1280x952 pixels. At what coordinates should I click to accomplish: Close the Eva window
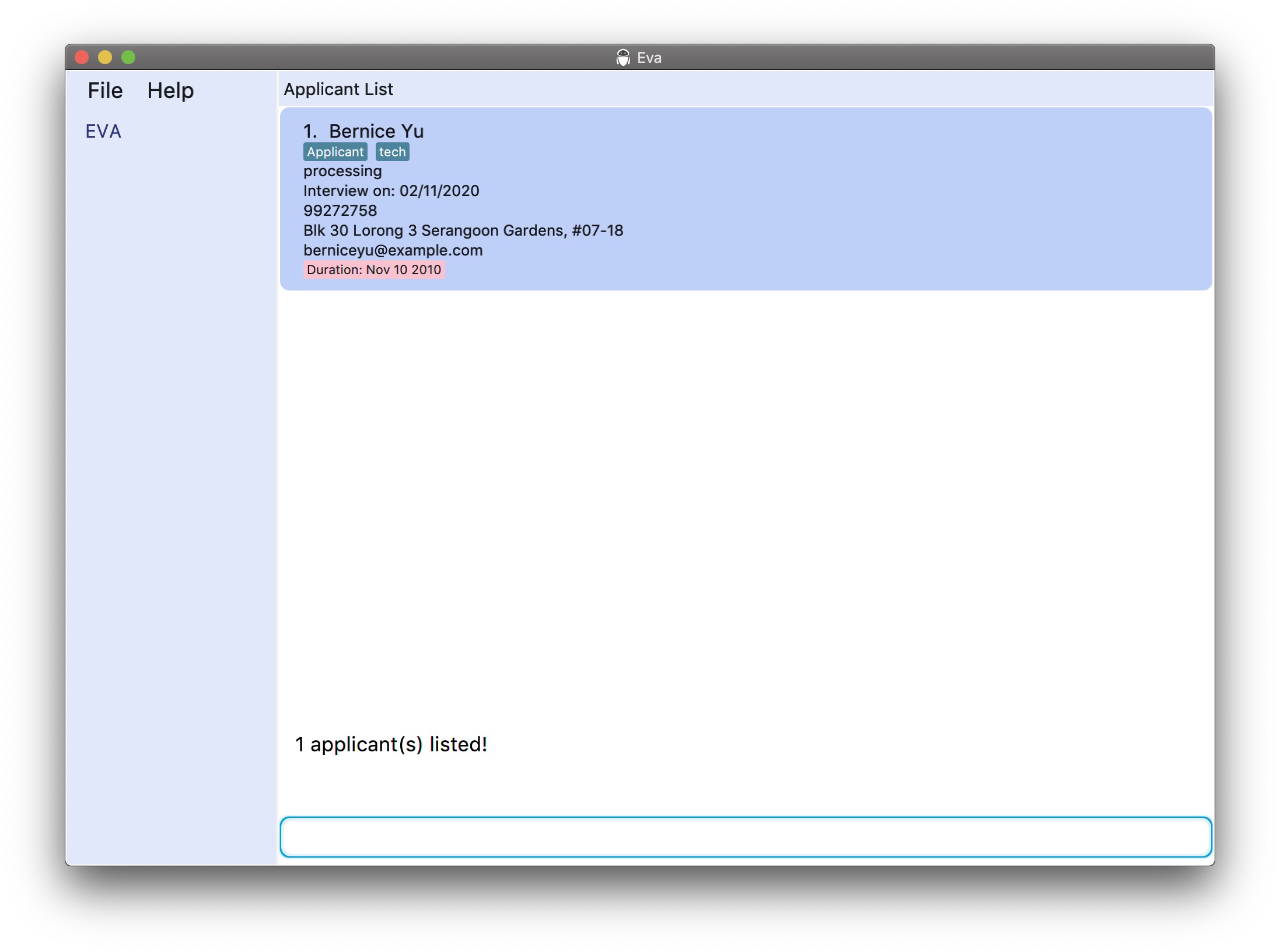click(82, 57)
